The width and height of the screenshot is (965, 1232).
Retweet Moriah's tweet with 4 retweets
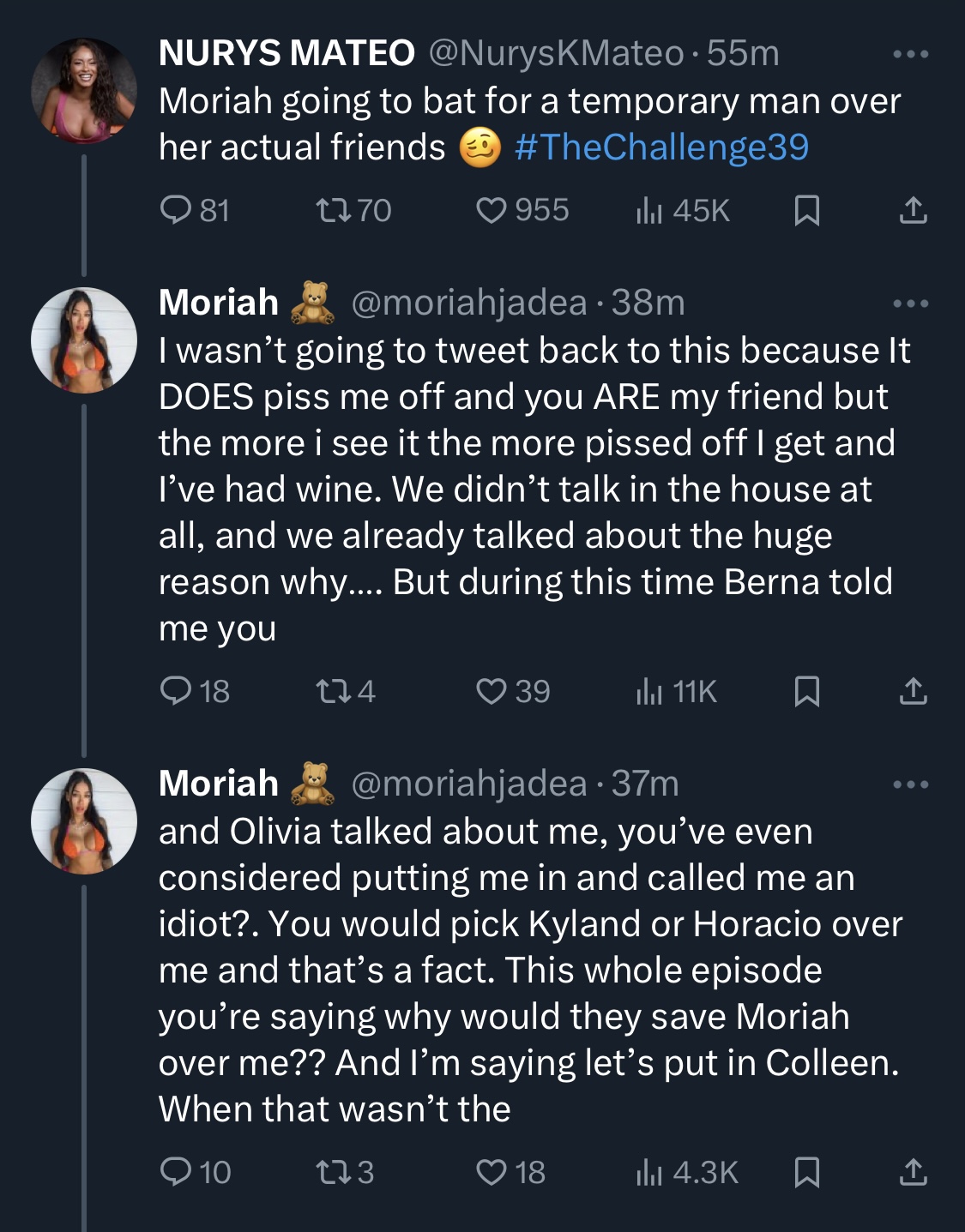pyautogui.click(x=346, y=691)
